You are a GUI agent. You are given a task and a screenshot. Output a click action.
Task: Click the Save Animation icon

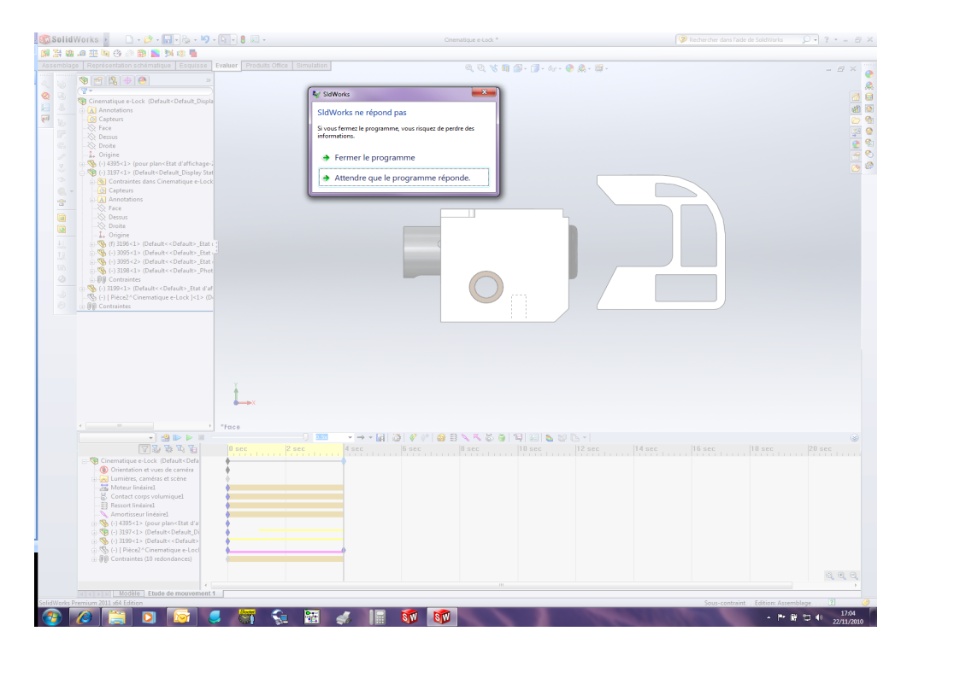pos(380,438)
